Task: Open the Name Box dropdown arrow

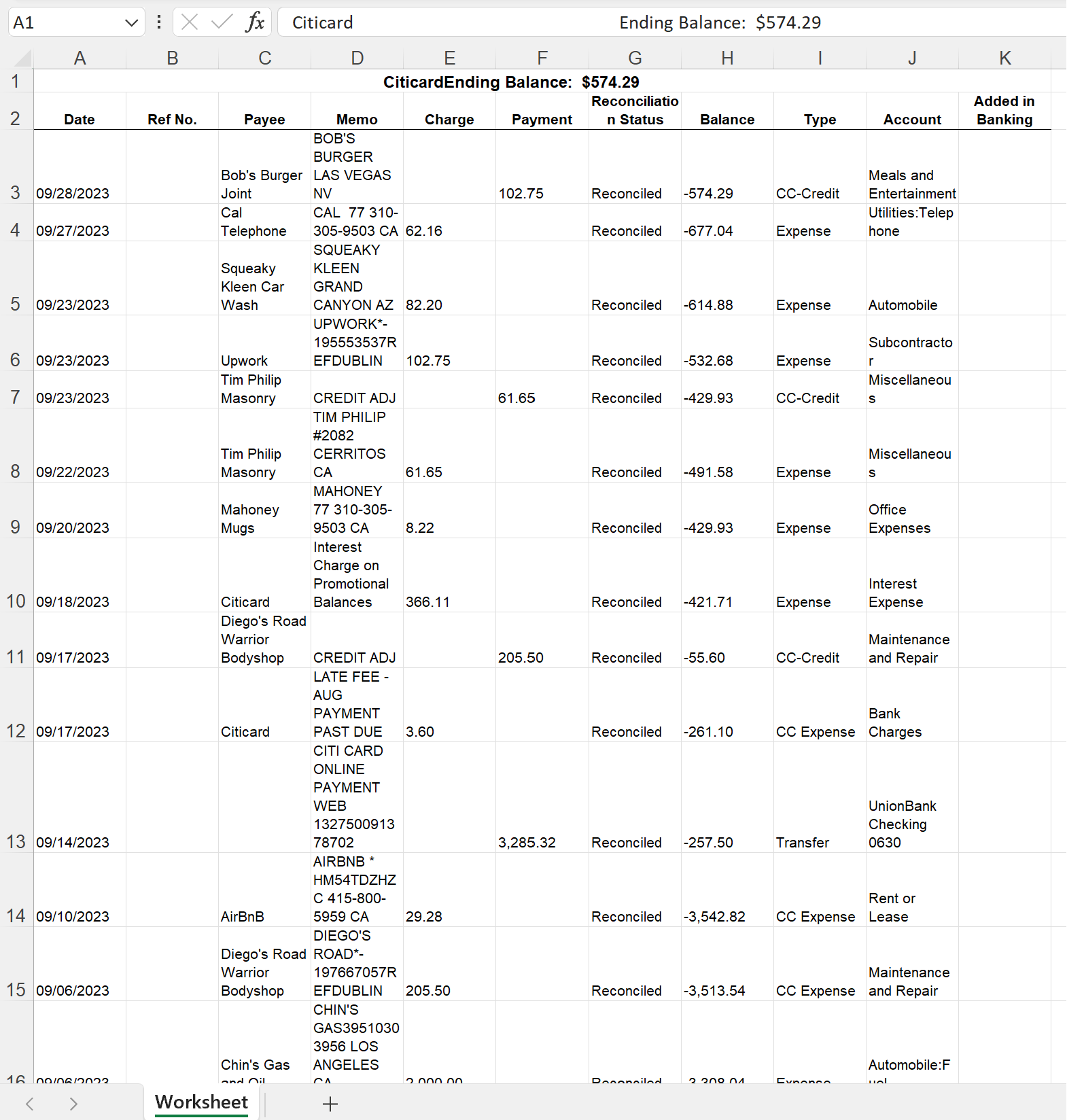Action: [x=131, y=23]
